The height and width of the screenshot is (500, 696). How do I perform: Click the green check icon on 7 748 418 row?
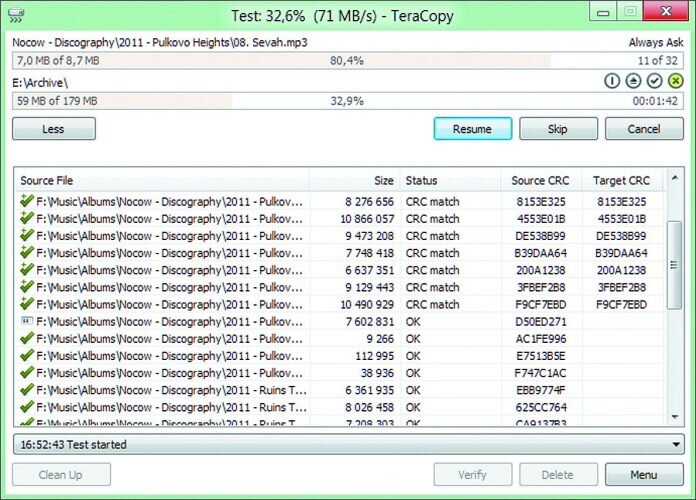pos(27,252)
